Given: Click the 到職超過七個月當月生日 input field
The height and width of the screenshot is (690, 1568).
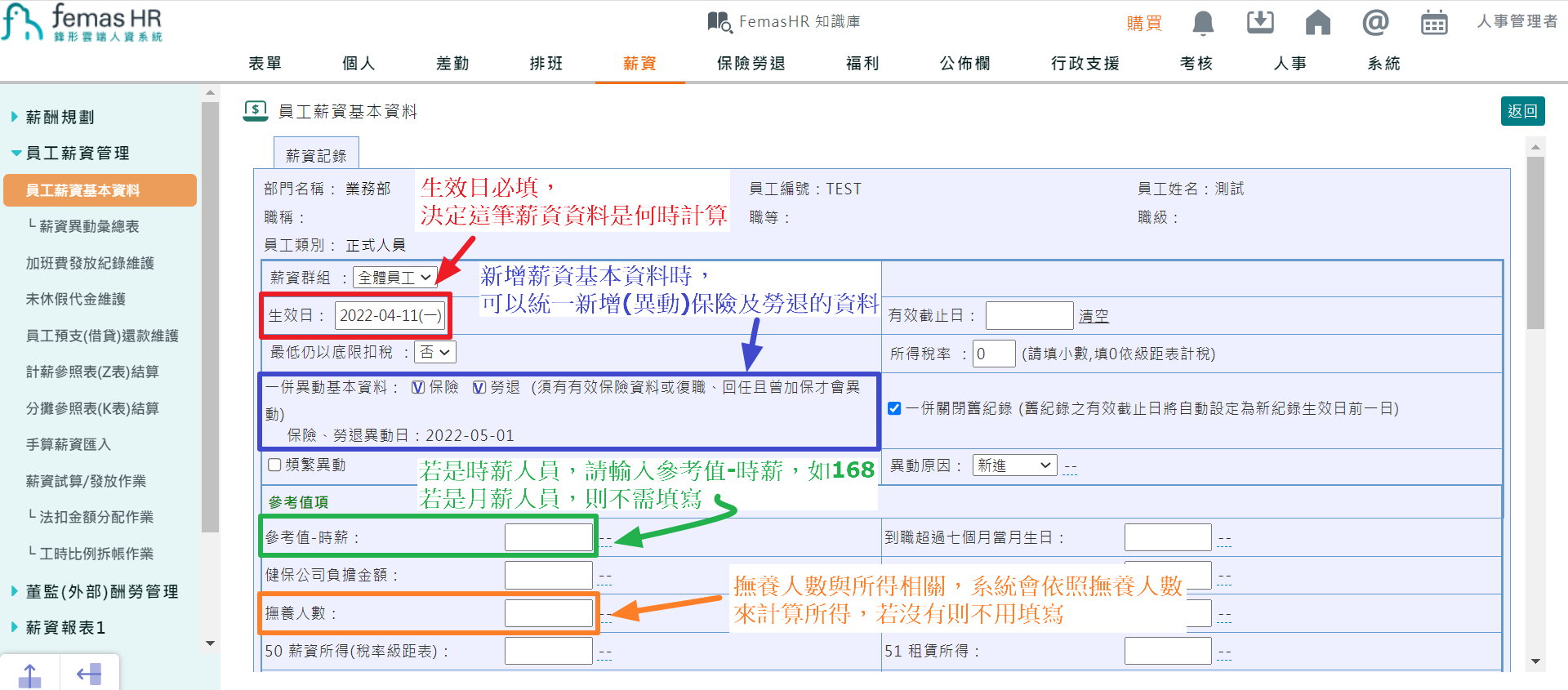Looking at the screenshot, I should [1168, 537].
